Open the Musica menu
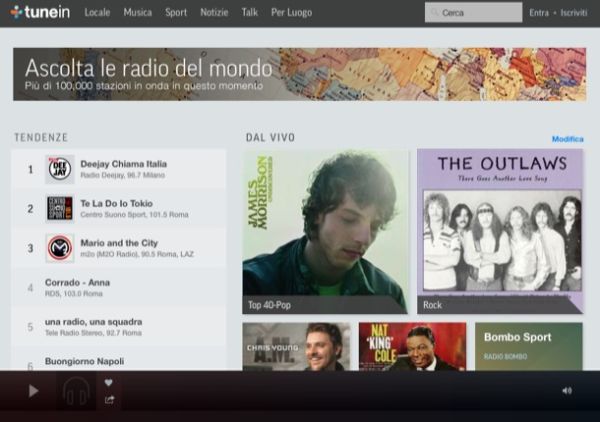Screen dimensions: 600x422 138,13
